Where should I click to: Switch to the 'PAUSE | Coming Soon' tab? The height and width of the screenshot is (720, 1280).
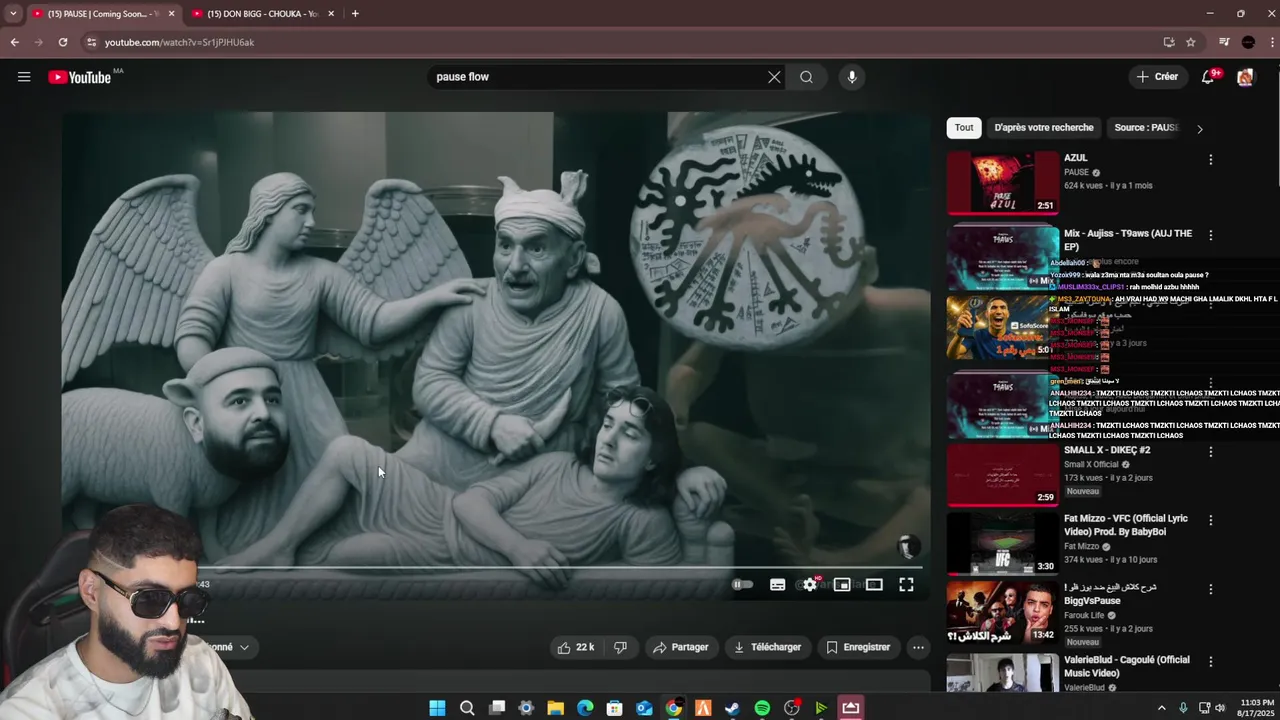click(x=102, y=14)
